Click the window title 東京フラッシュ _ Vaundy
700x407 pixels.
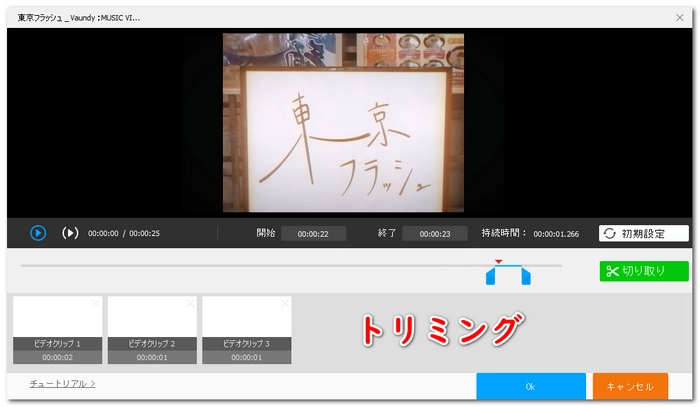coord(79,18)
